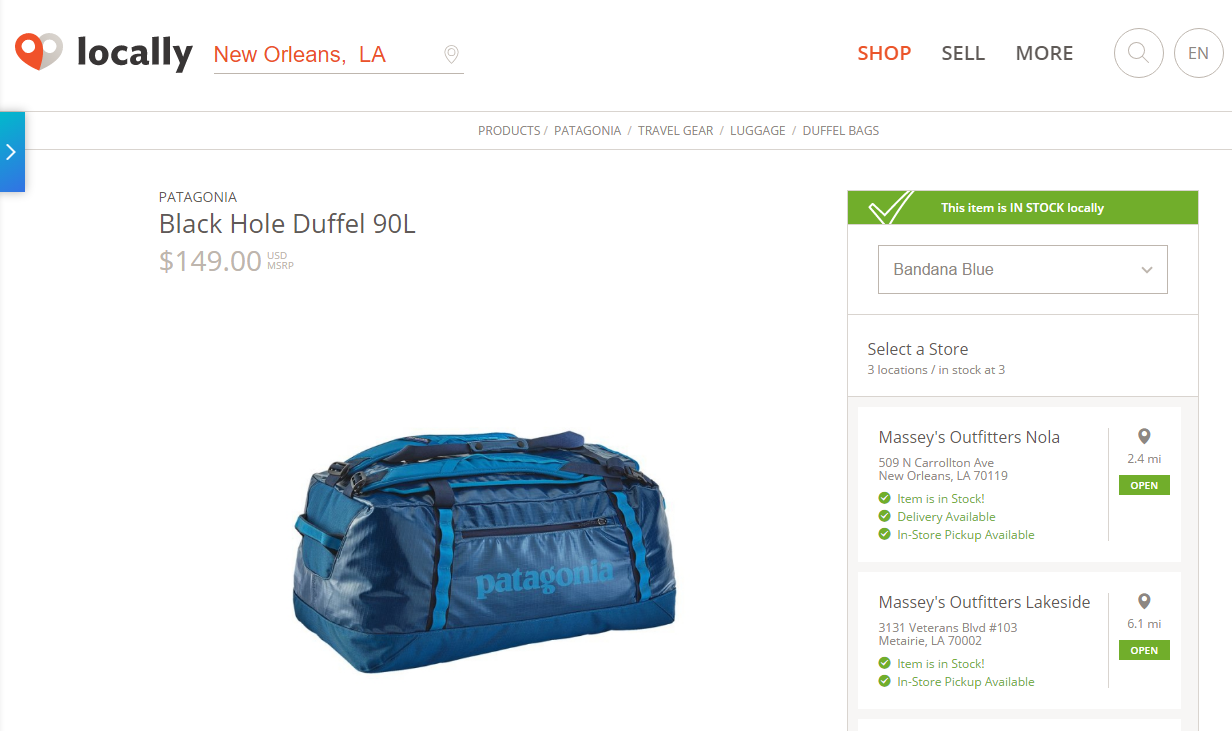Expand the blue side panel arrow
The width and height of the screenshot is (1232, 731).
click(x=11, y=152)
